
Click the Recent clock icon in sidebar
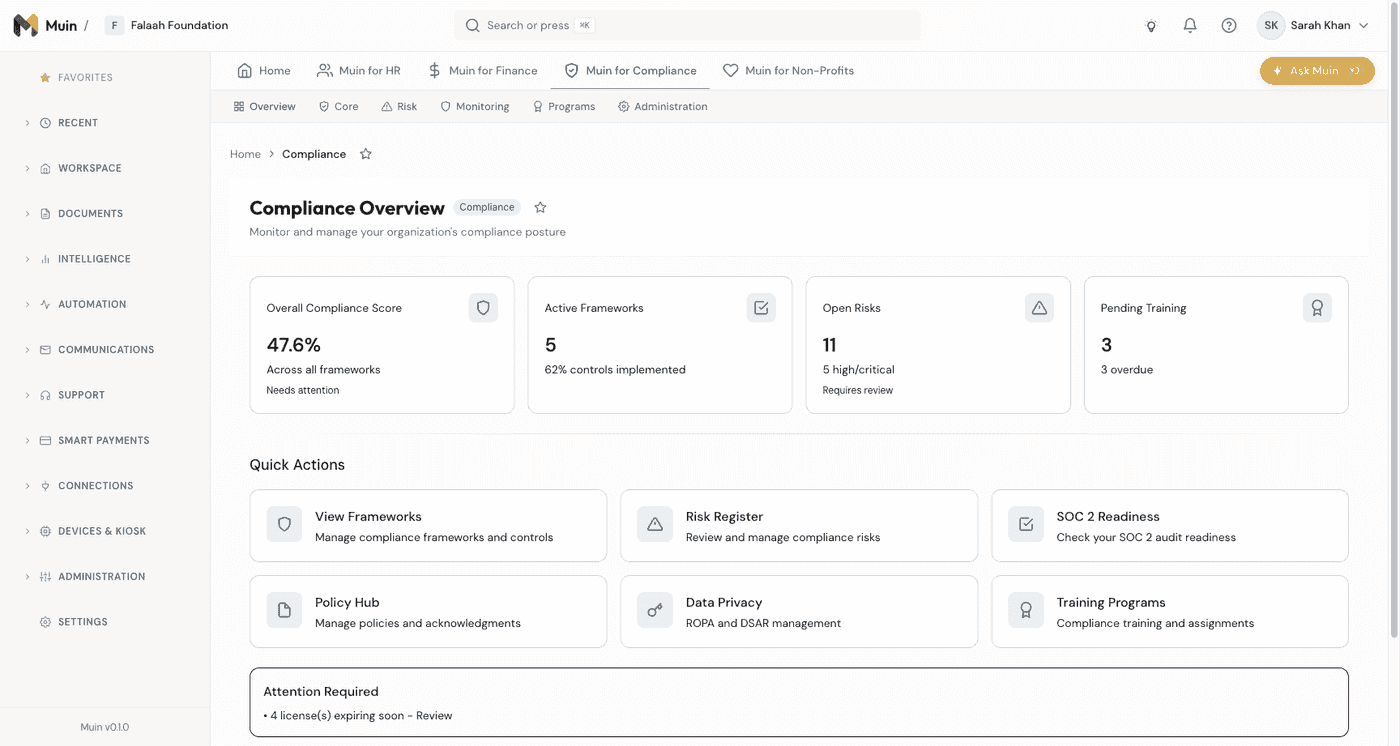click(x=45, y=123)
